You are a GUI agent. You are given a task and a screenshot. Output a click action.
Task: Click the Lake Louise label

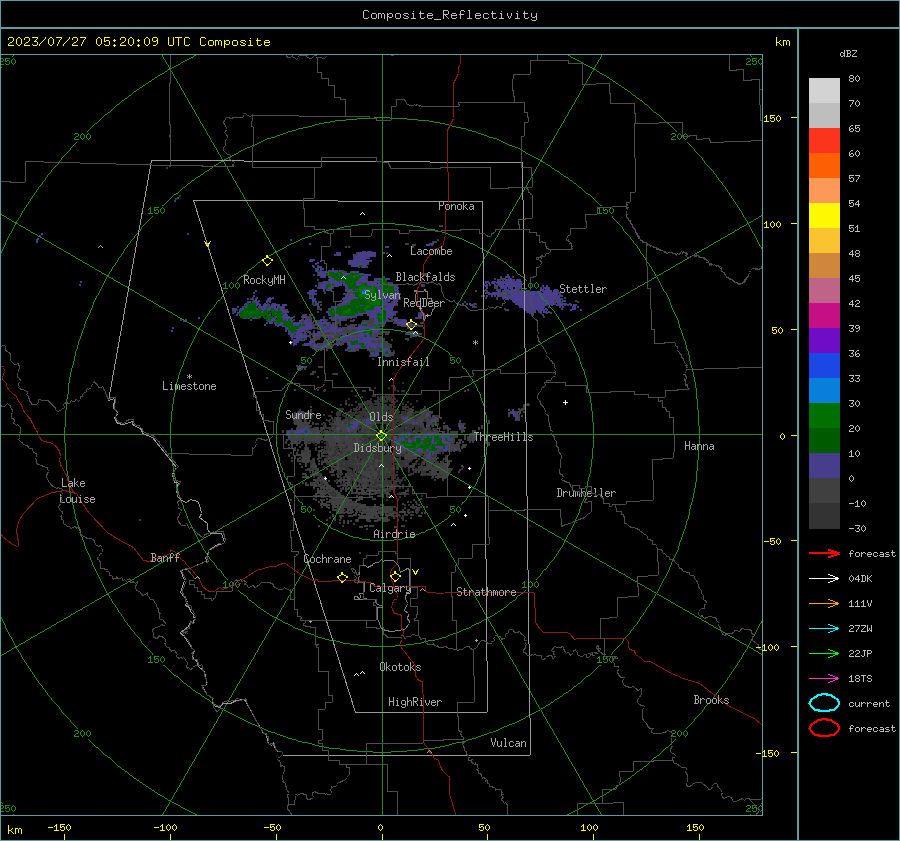pyautogui.click(x=77, y=491)
